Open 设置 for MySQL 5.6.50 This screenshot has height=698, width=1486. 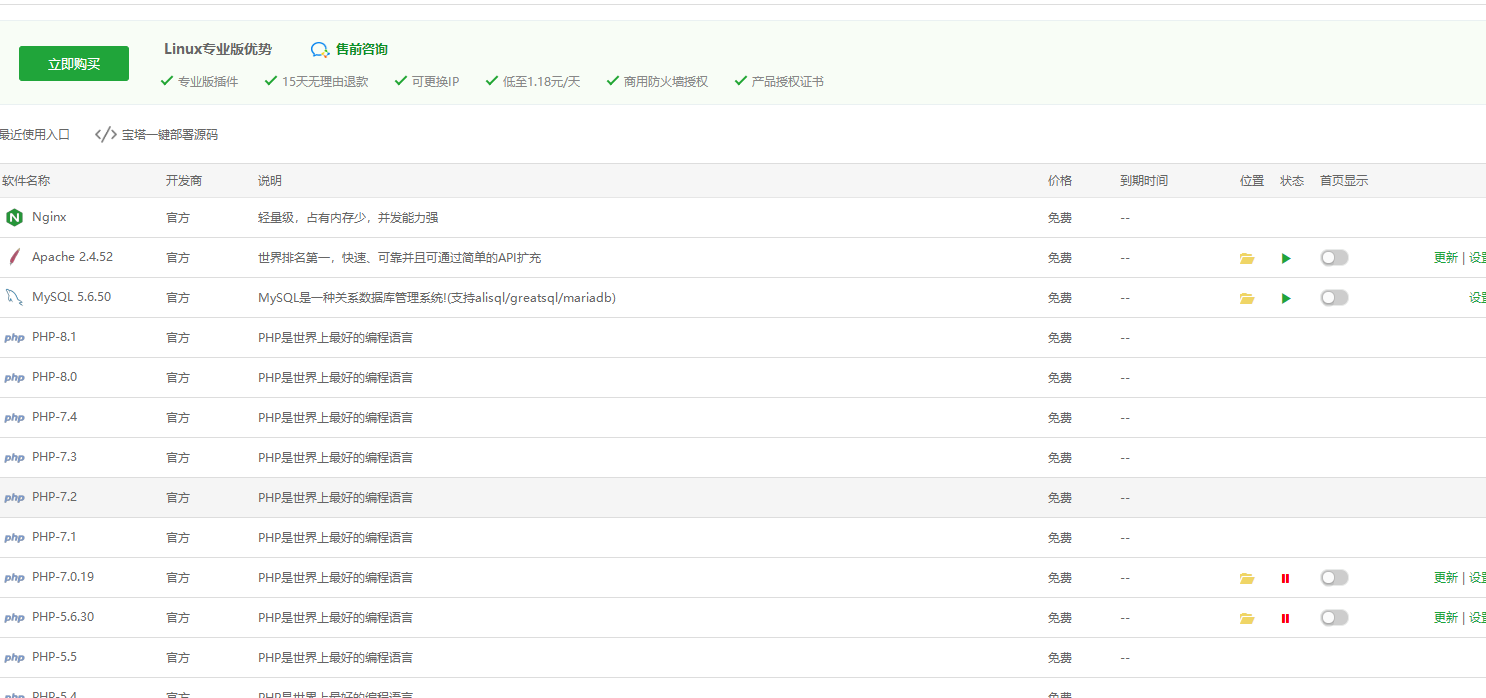(x=1477, y=298)
